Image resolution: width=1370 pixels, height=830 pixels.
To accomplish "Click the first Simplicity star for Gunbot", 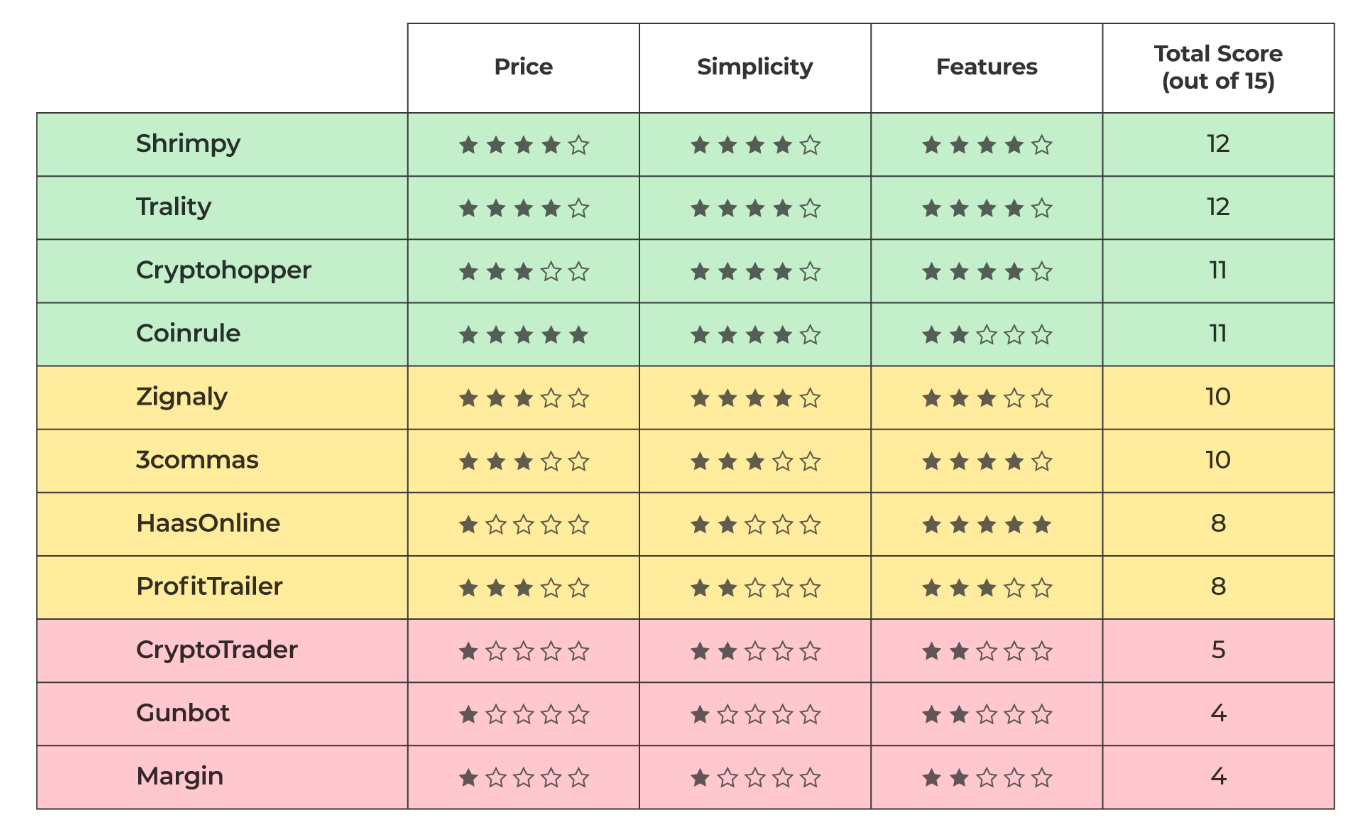I will tap(700, 714).
